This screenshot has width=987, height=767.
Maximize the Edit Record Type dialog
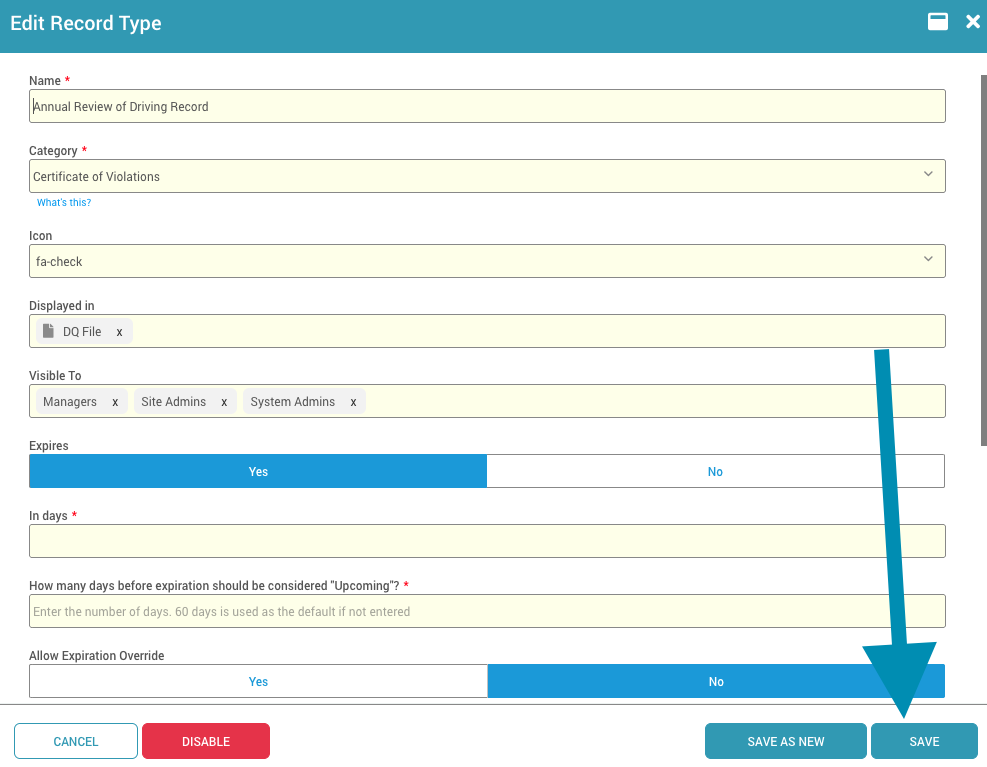click(937, 22)
